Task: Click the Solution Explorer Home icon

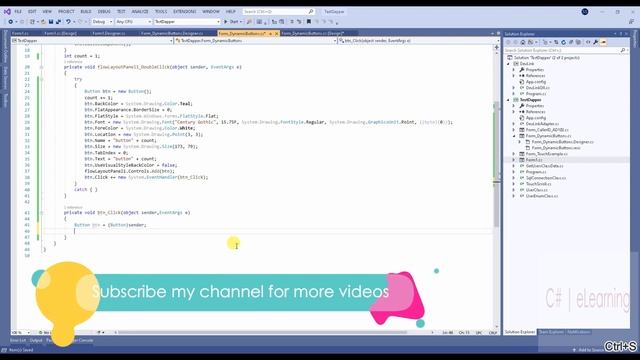Action: click(x=522, y=42)
